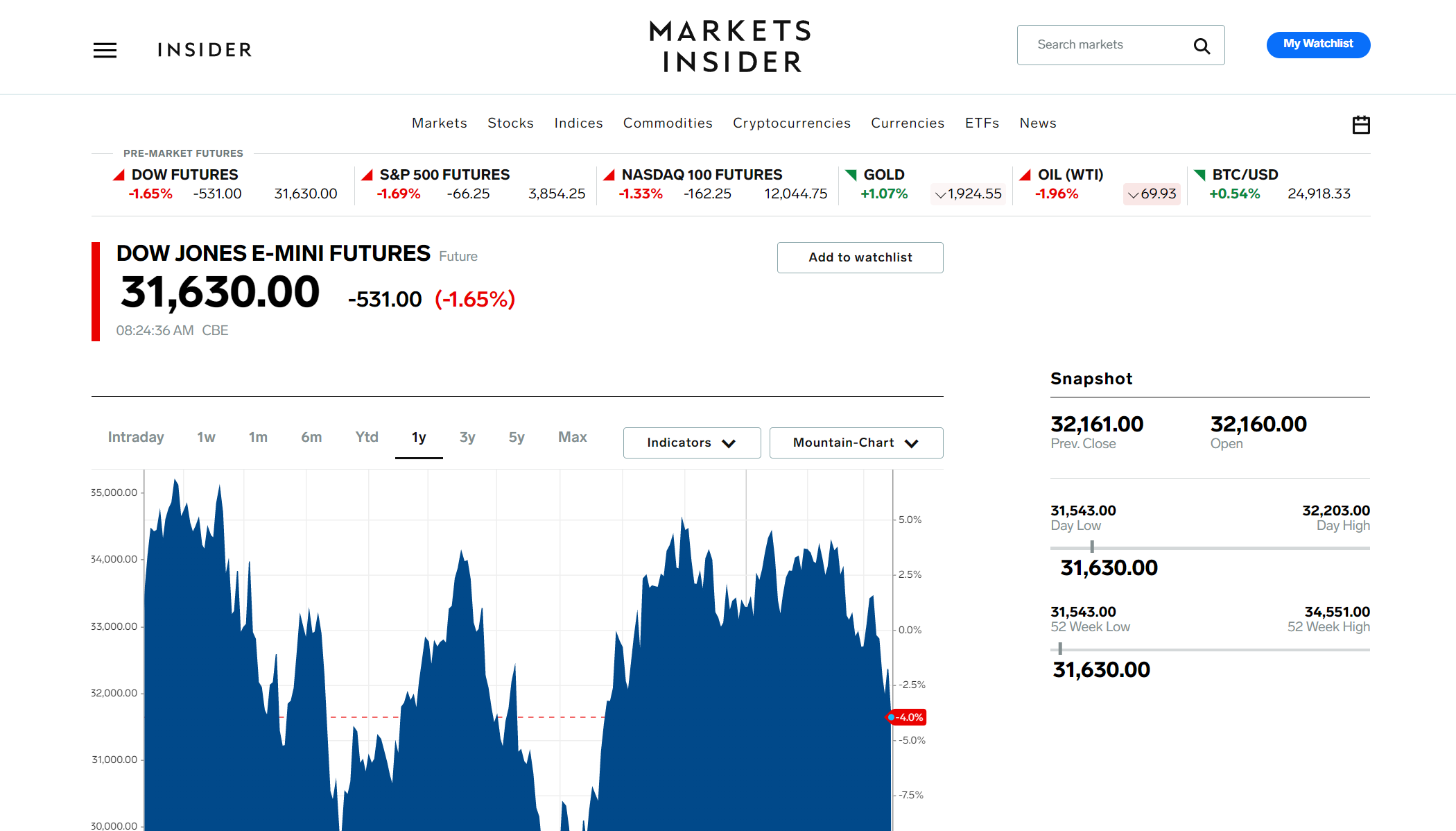The height and width of the screenshot is (831, 1456).
Task: Click the oil price 69.93
Action: (1152, 194)
